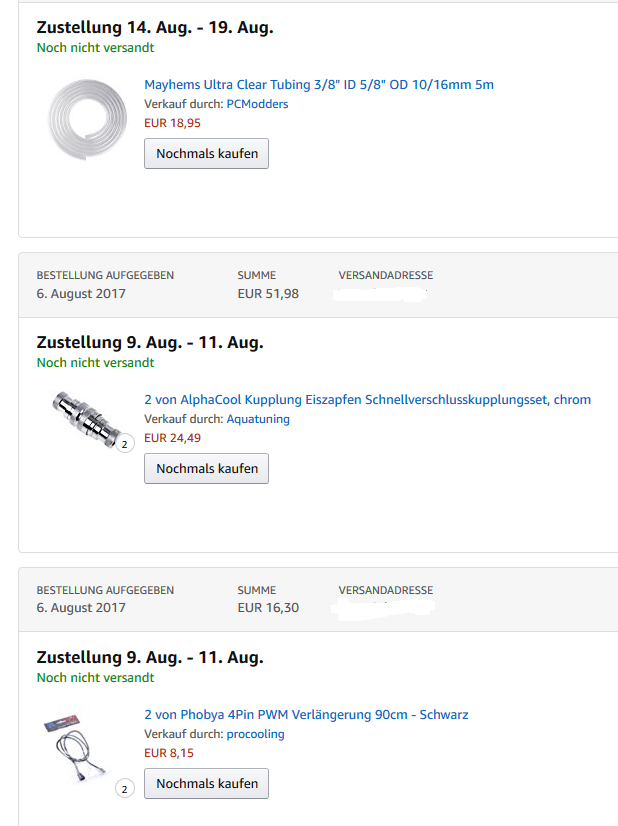Visit the procooling seller link
The height and width of the screenshot is (826, 618).
point(255,734)
